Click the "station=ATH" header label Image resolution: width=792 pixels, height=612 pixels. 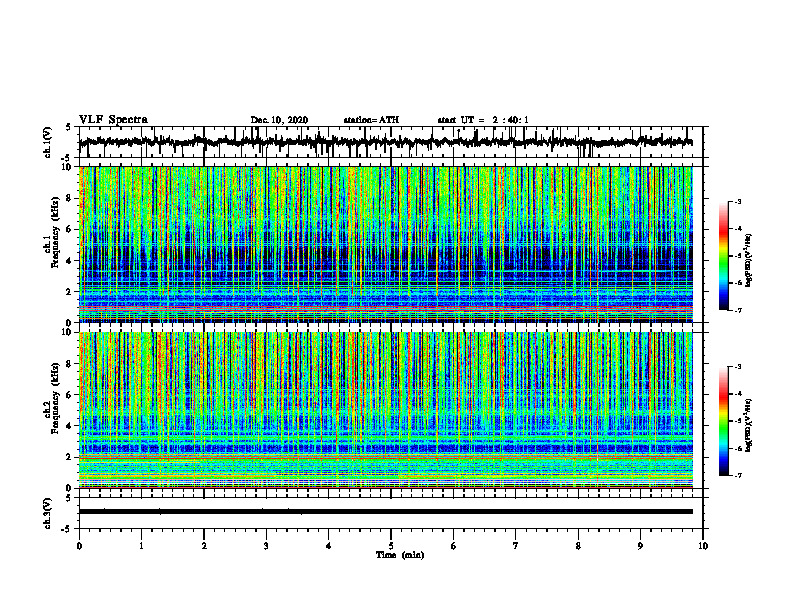(x=371, y=120)
